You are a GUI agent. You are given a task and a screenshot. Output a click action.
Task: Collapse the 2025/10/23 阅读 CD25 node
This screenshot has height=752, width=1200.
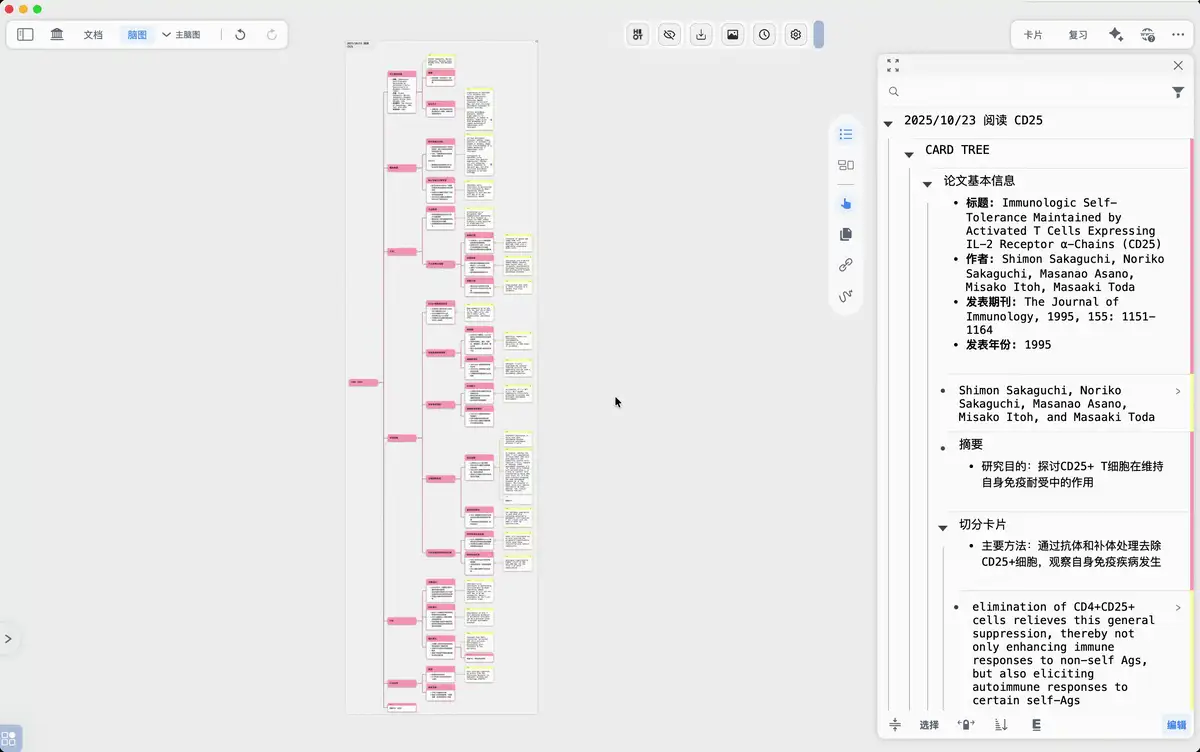coord(888,122)
